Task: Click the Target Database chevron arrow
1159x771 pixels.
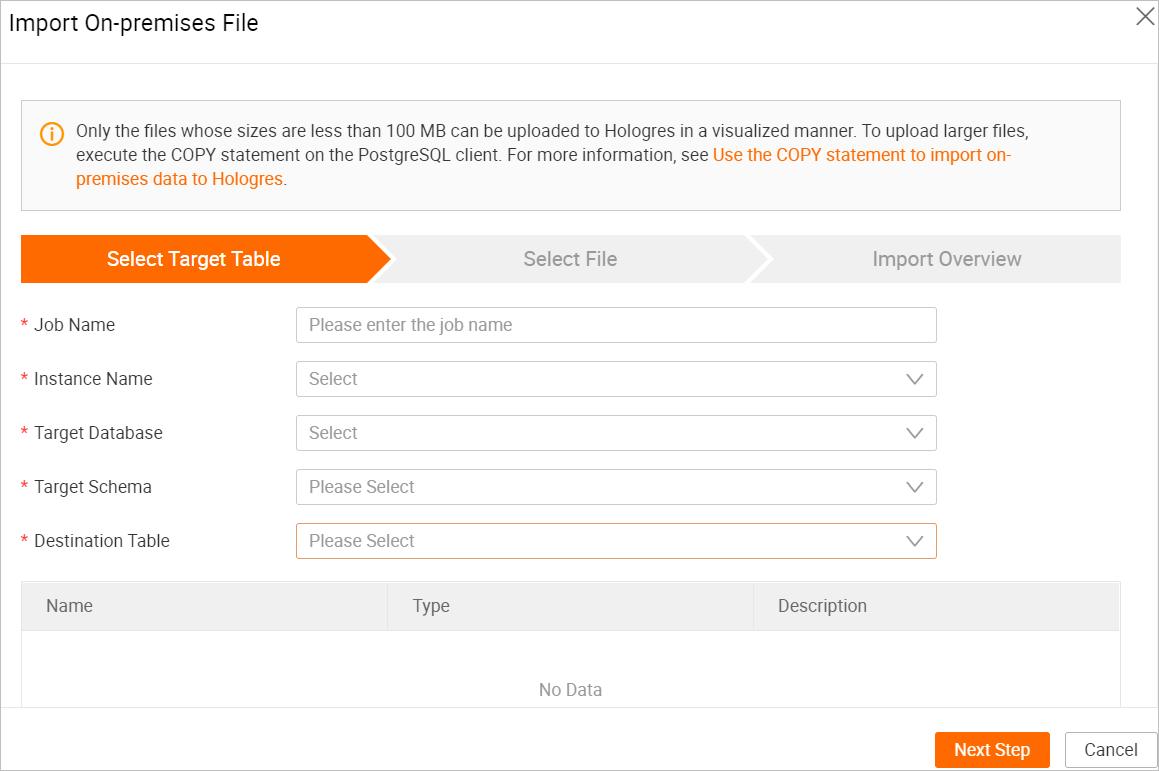Action: 914,433
